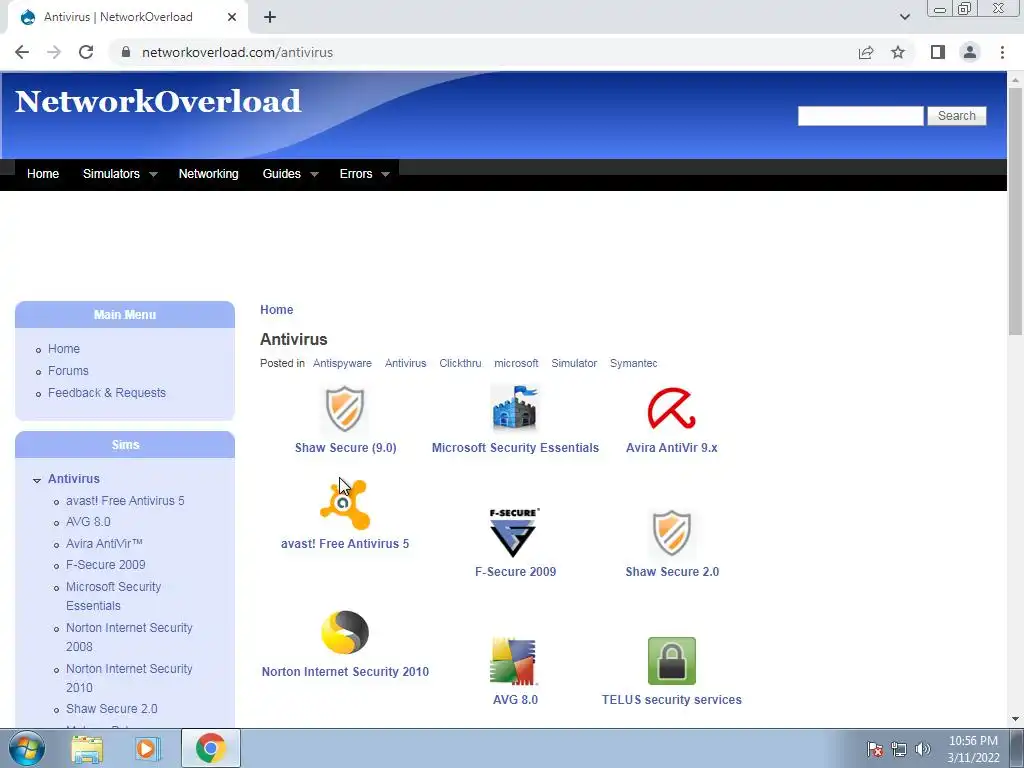1024x768 pixels.
Task: Open the Microsoft Security Essentials castle icon
Action: (x=515, y=408)
